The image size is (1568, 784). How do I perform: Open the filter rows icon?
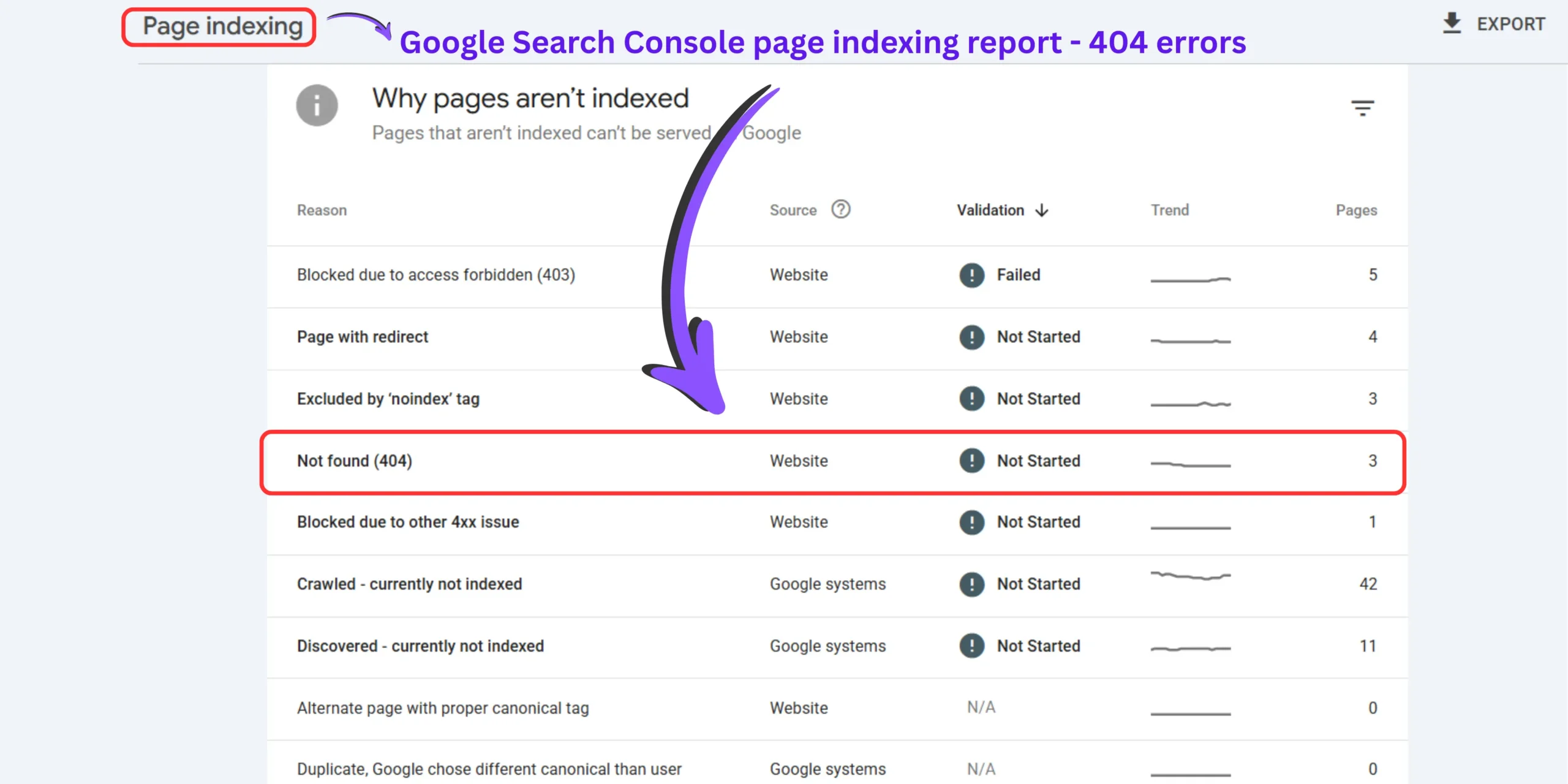click(x=1363, y=108)
